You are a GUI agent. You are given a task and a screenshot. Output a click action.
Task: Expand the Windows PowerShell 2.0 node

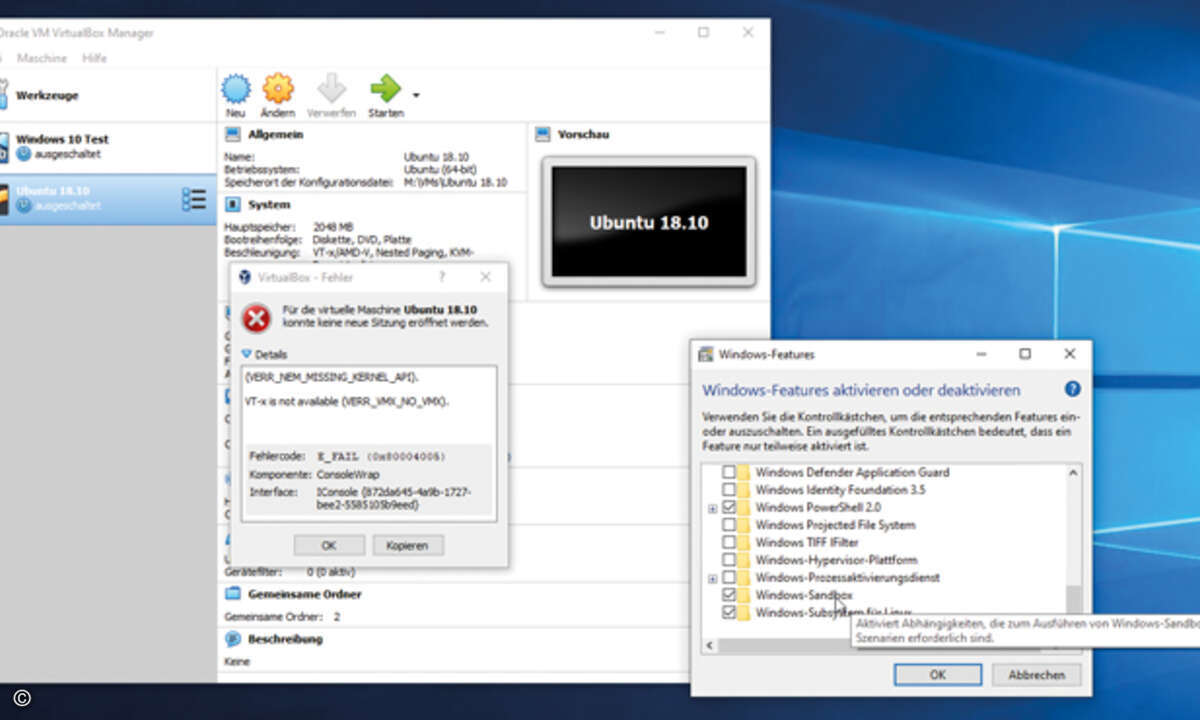pos(712,508)
